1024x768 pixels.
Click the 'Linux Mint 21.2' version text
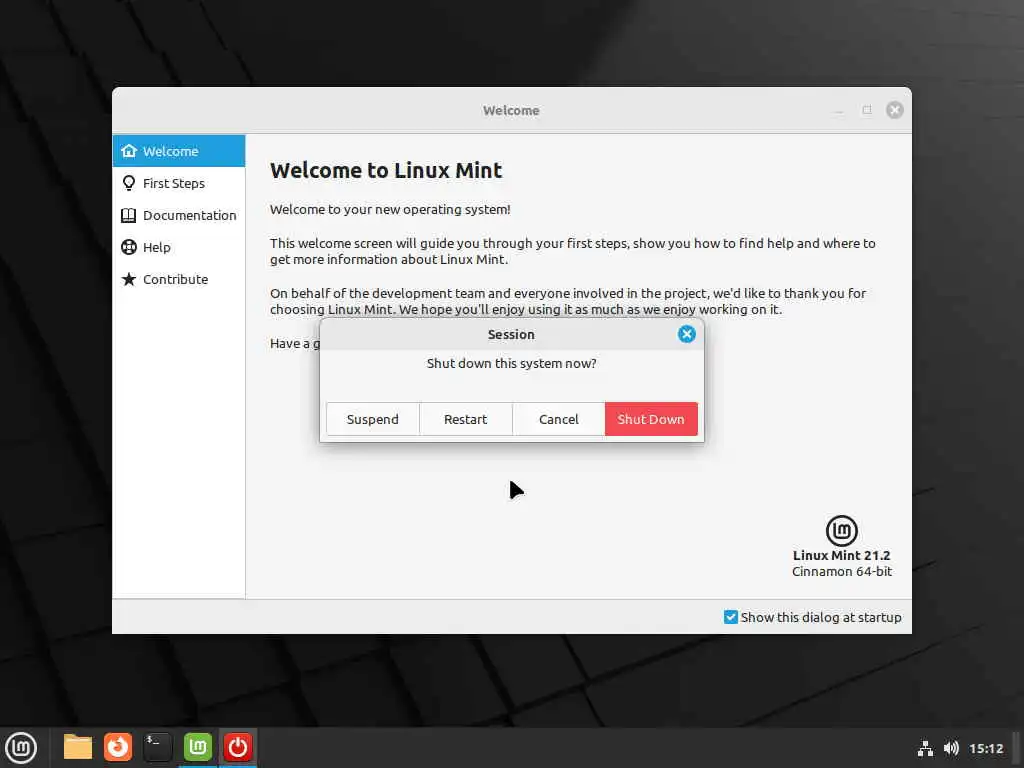tap(841, 556)
